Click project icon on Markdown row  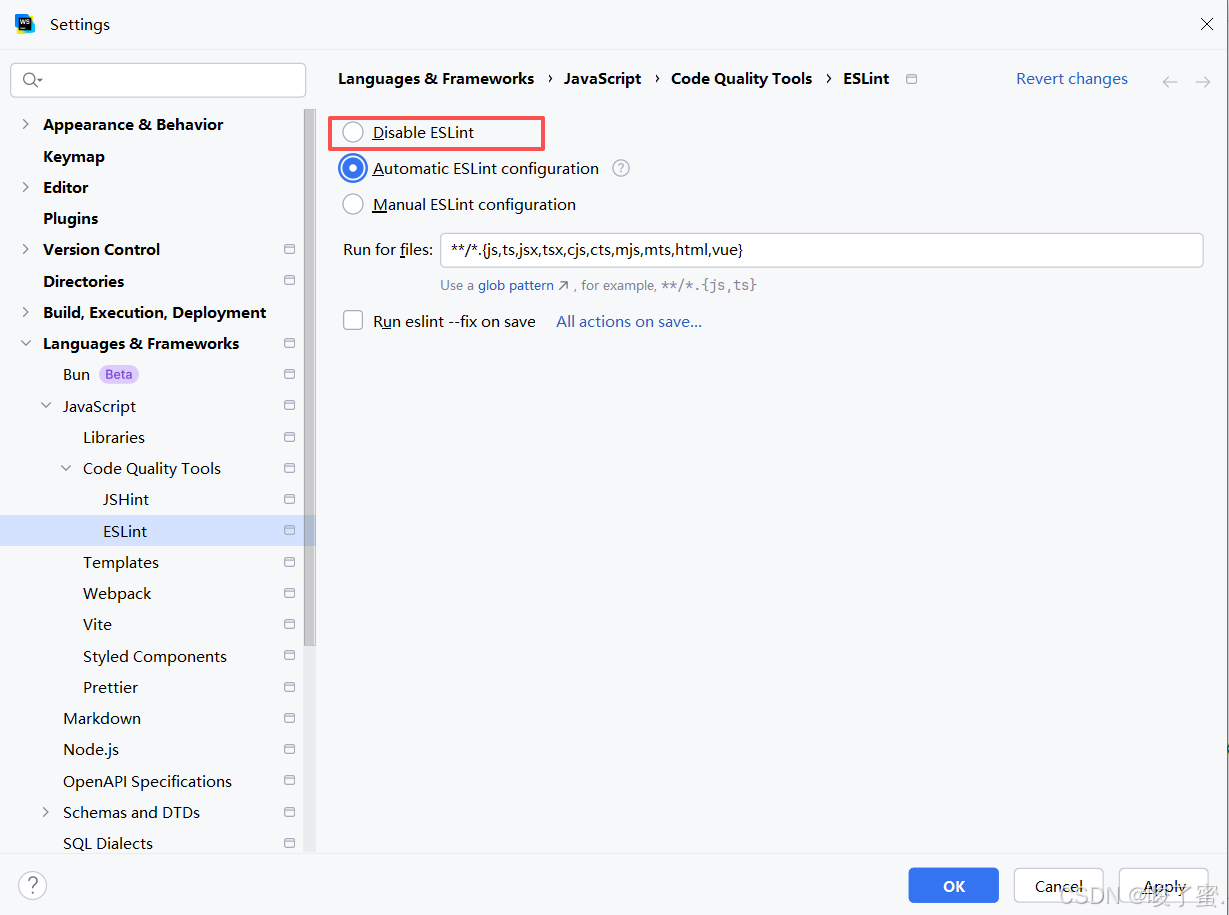pos(289,718)
